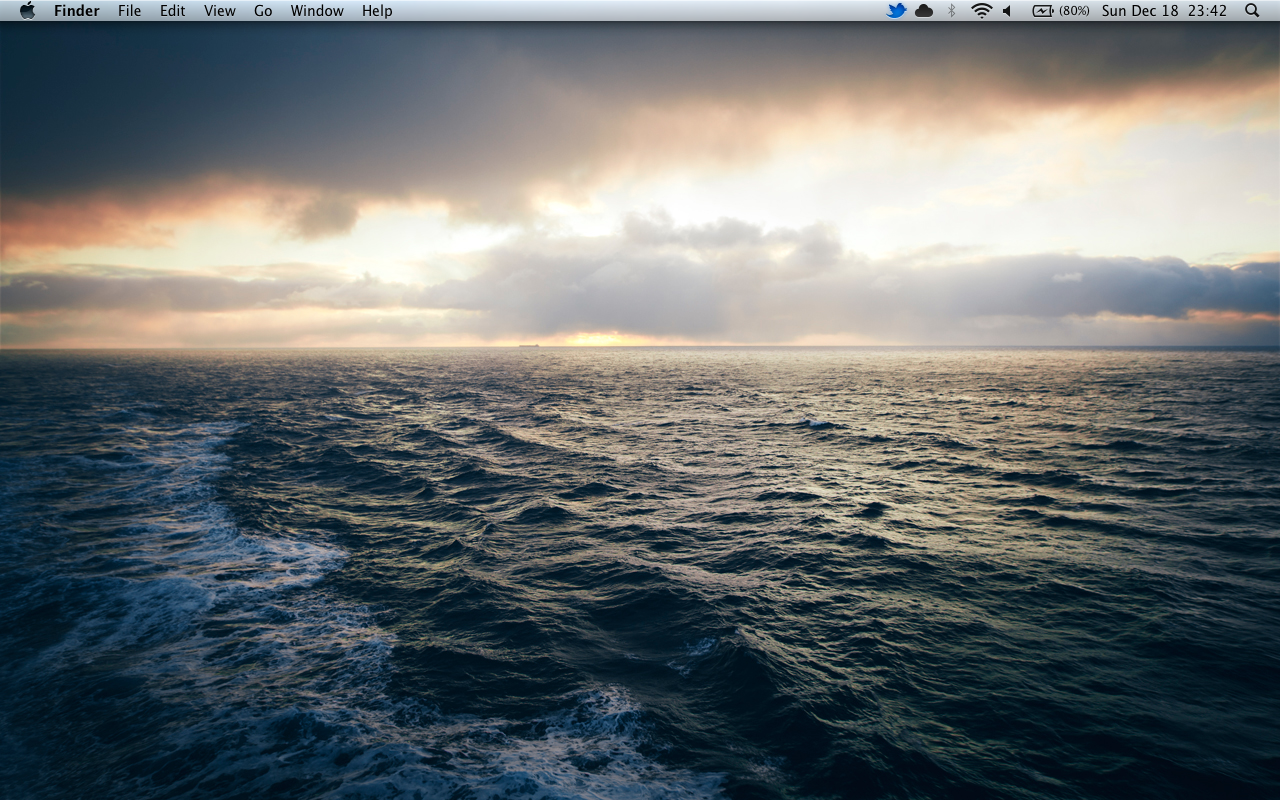Open Spotlight search magnifying glass
Viewport: 1280px width, 800px height.
[x=1252, y=11]
